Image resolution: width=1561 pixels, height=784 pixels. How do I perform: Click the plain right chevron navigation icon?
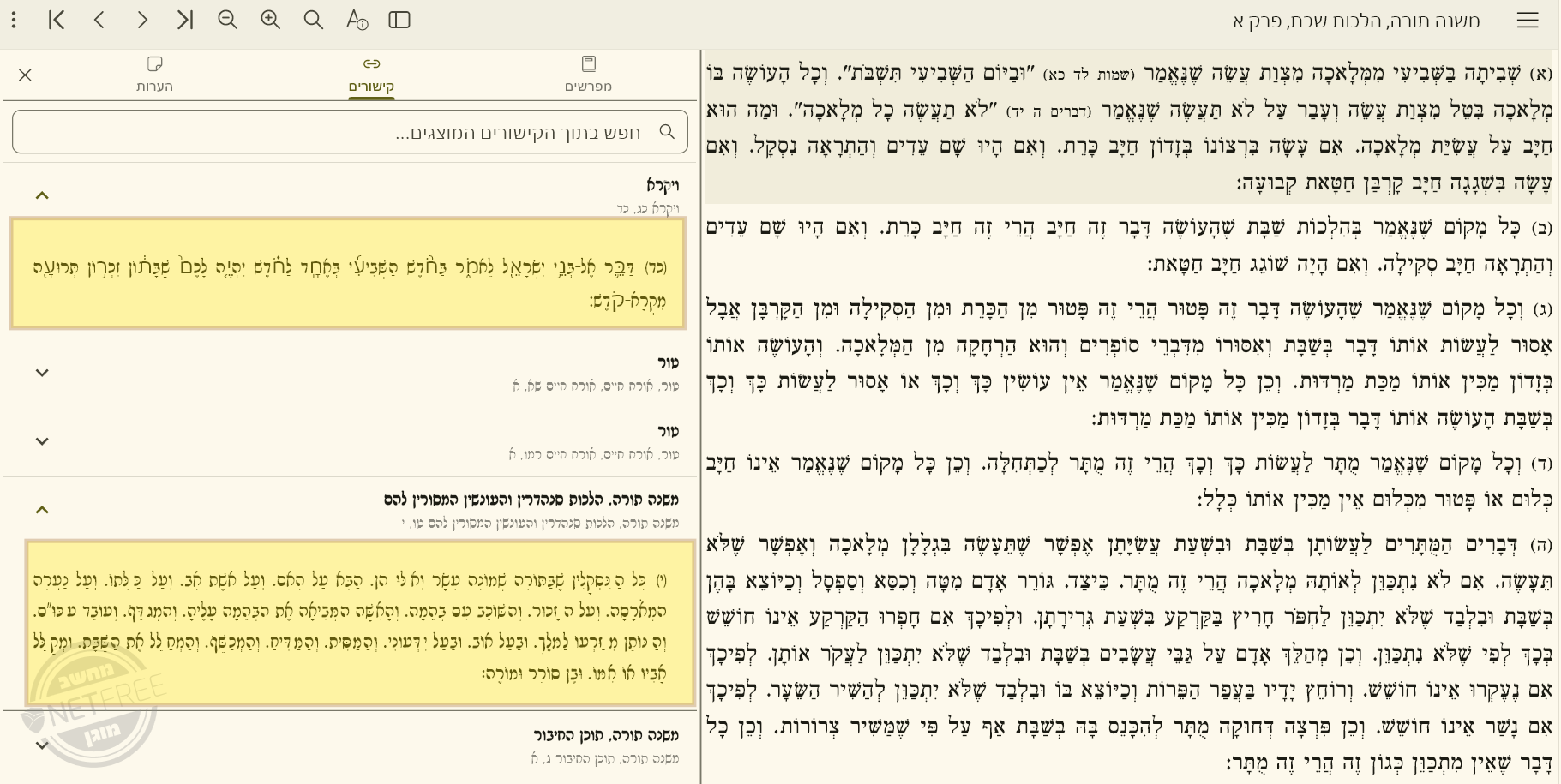[x=142, y=20]
